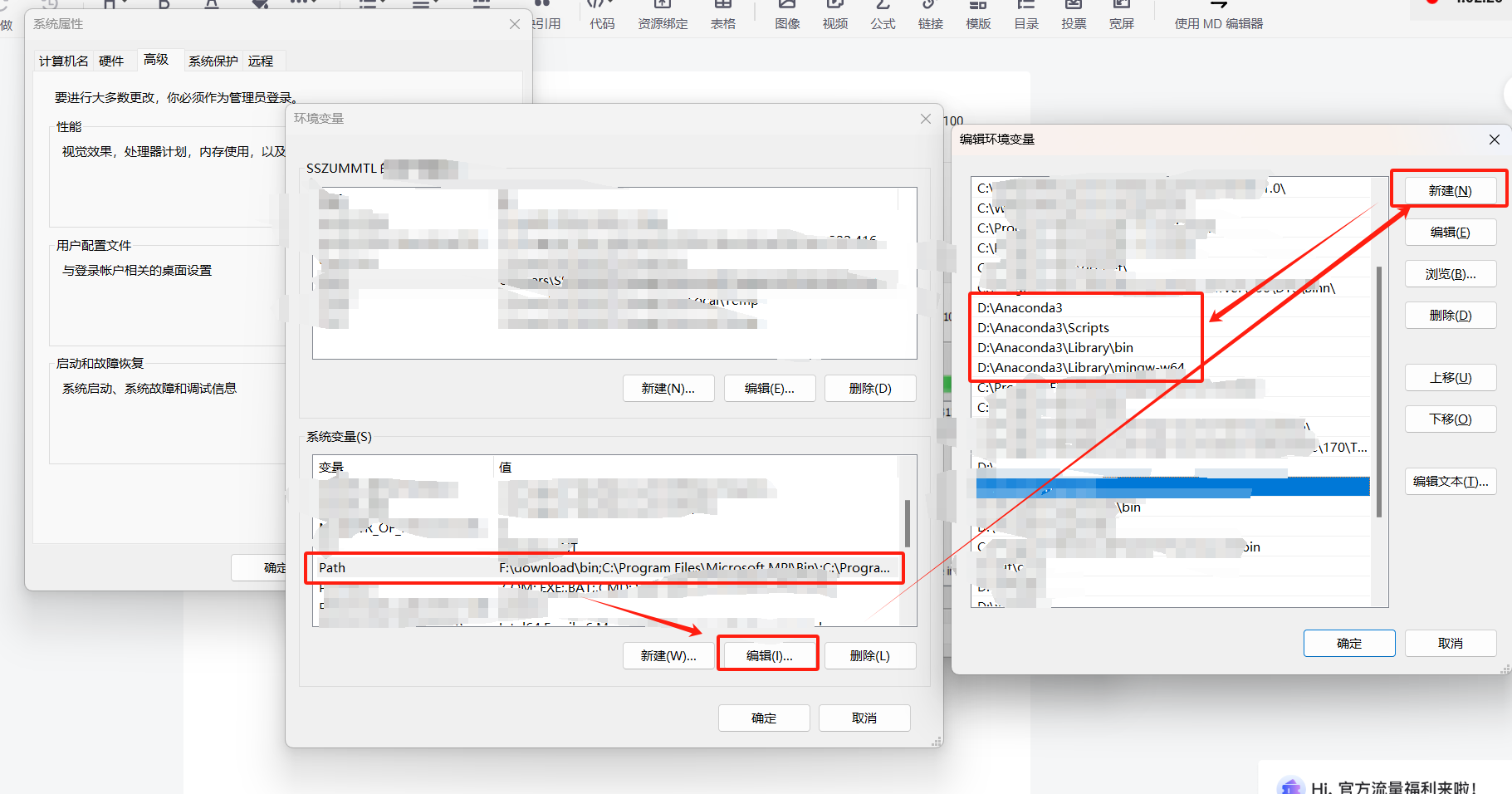
Task: Select the D:\Anaconda3 path entry
Action: click(x=1171, y=307)
